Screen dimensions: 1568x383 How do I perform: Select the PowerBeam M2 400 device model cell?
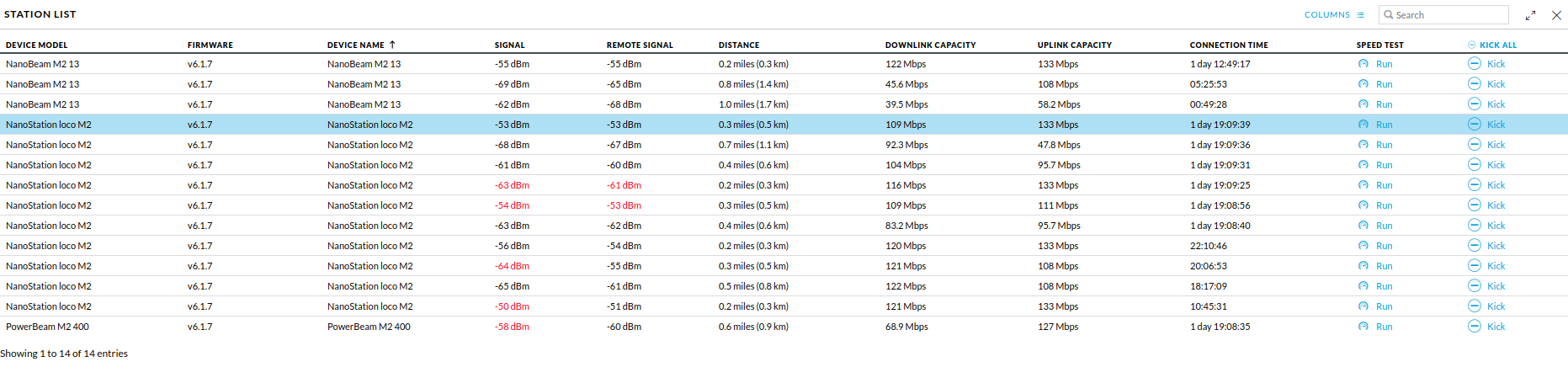[47, 327]
